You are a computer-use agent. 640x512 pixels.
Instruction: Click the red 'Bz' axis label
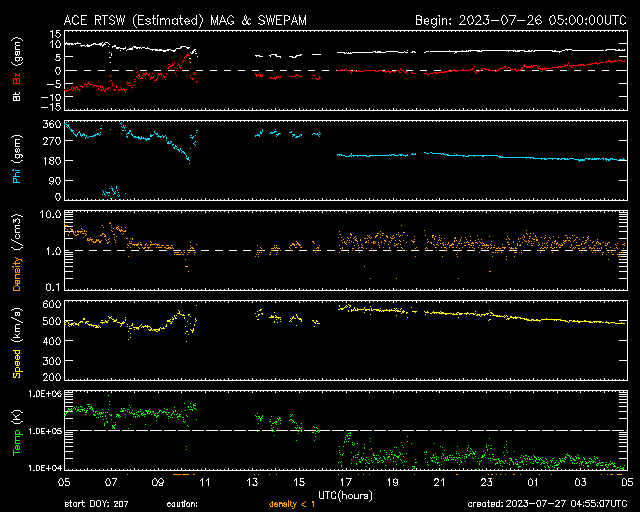click(17, 78)
